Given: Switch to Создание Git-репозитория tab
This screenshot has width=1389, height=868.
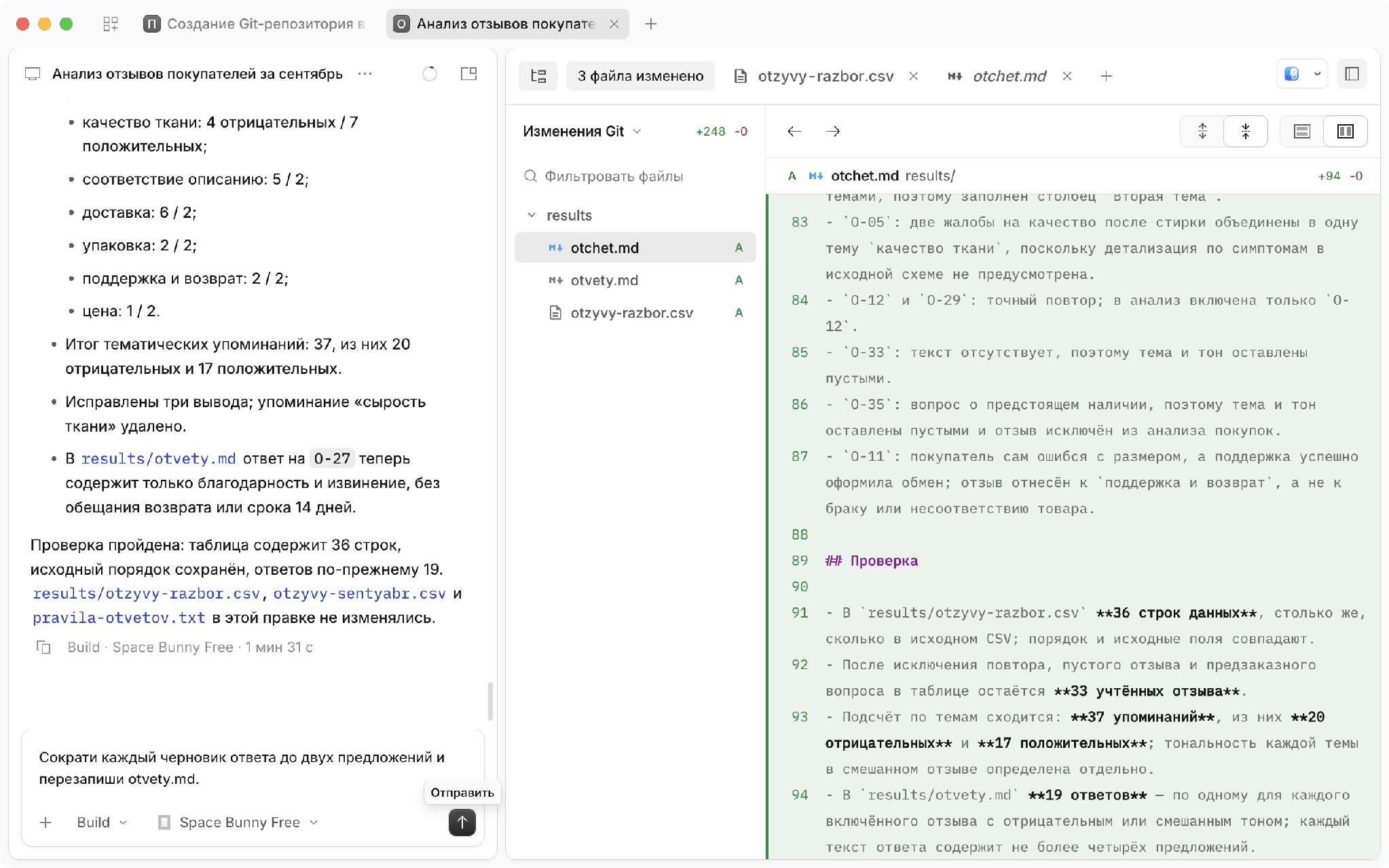Looking at the screenshot, I should (255, 24).
